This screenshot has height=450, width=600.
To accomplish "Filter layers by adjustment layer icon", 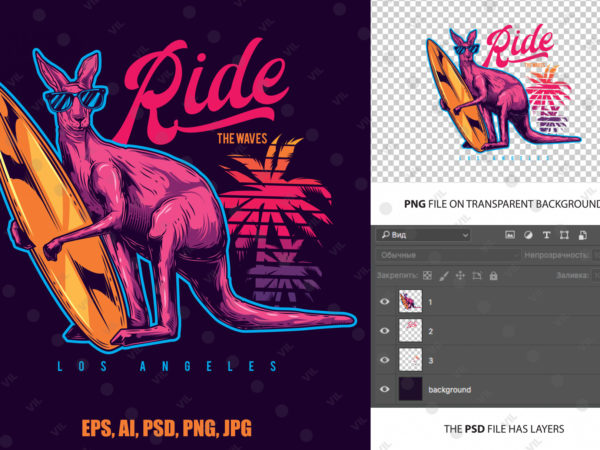I will [528, 235].
